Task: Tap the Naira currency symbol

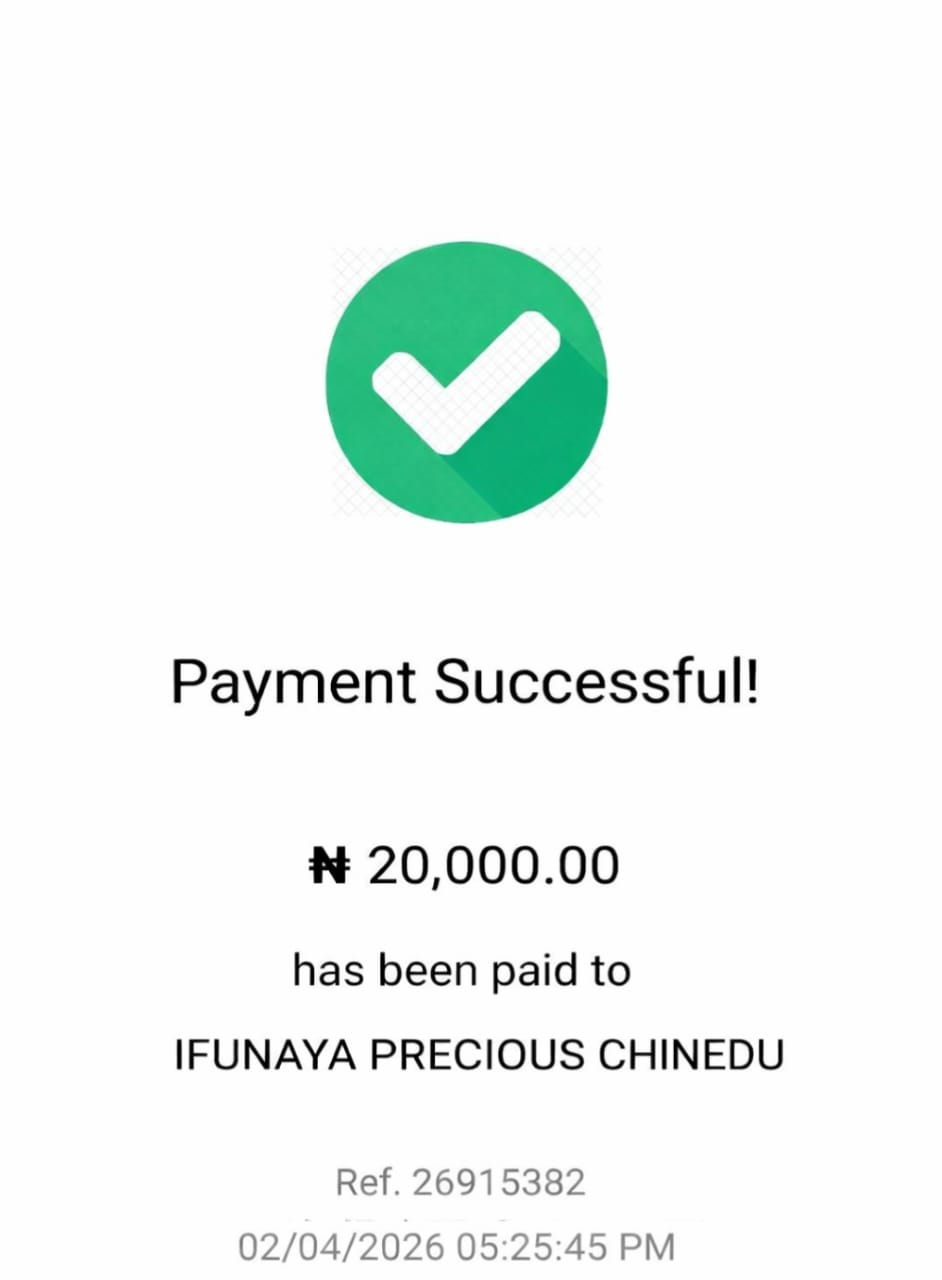Action: pos(329,866)
